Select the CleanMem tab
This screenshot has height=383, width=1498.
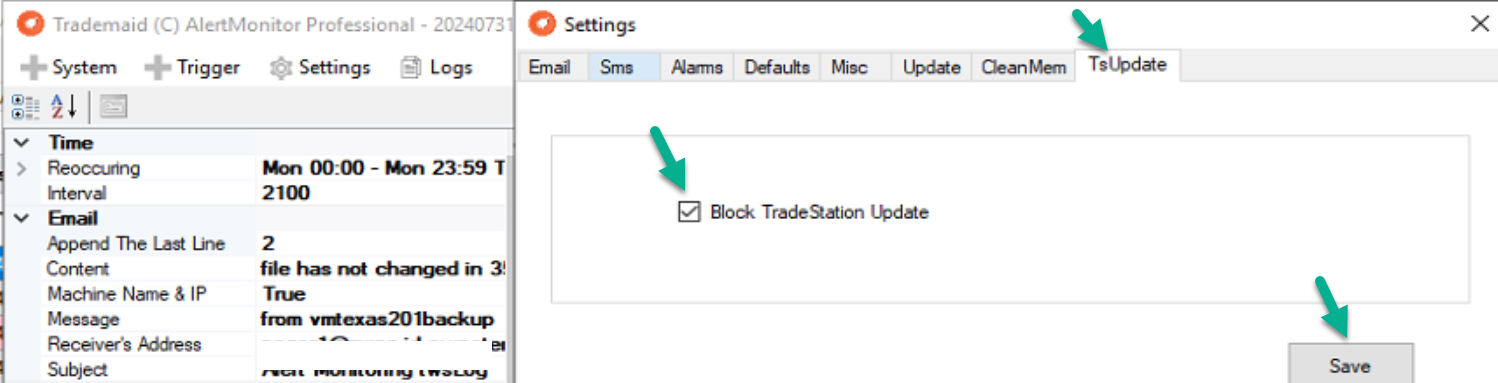pos(1023,68)
